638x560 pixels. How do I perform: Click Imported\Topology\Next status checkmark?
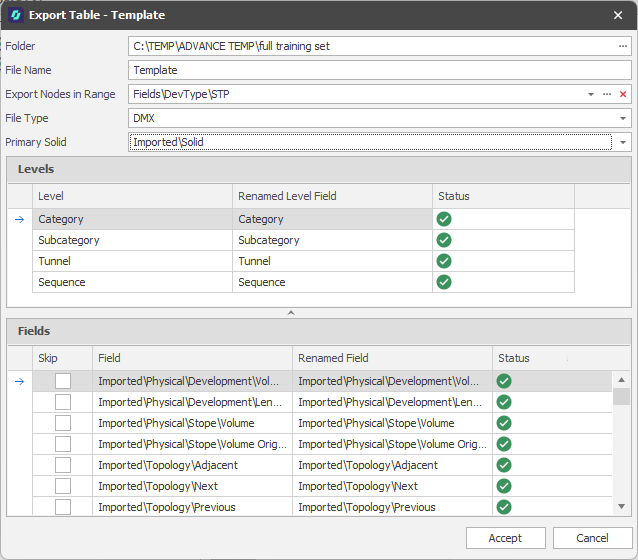click(504, 486)
